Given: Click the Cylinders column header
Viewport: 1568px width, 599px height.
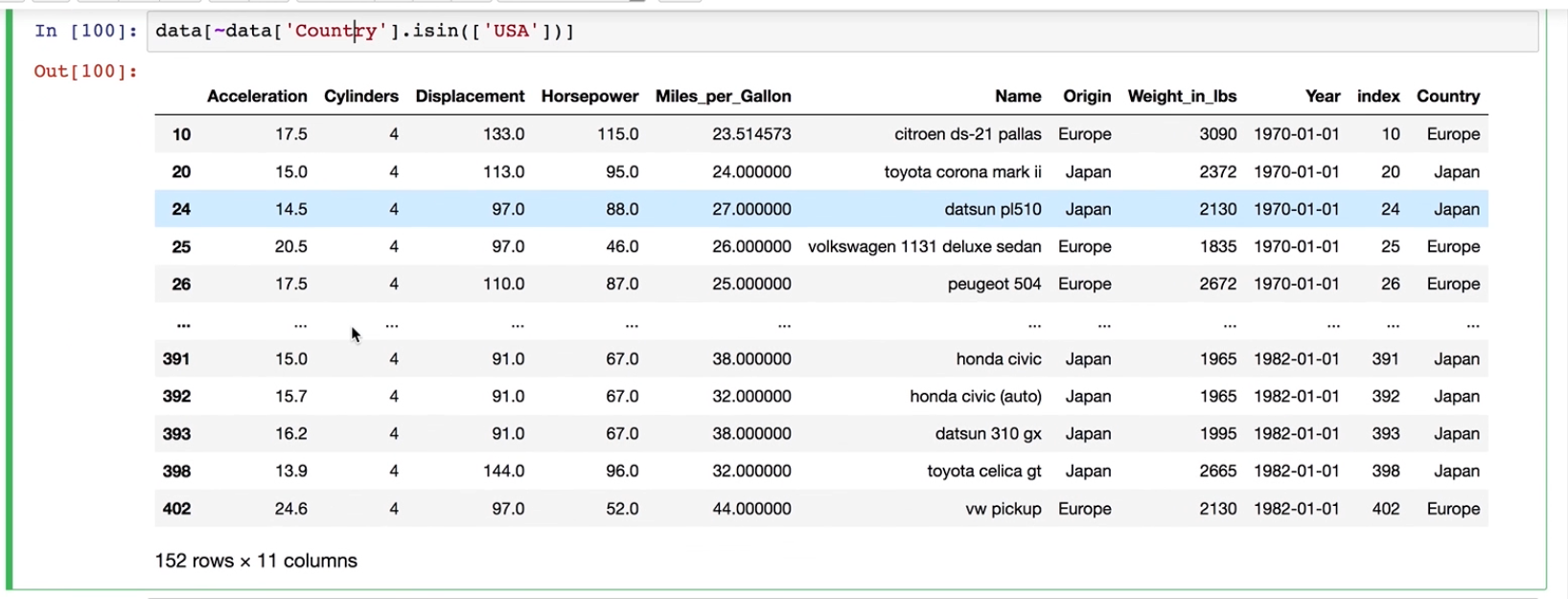Looking at the screenshot, I should [x=361, y=96].
